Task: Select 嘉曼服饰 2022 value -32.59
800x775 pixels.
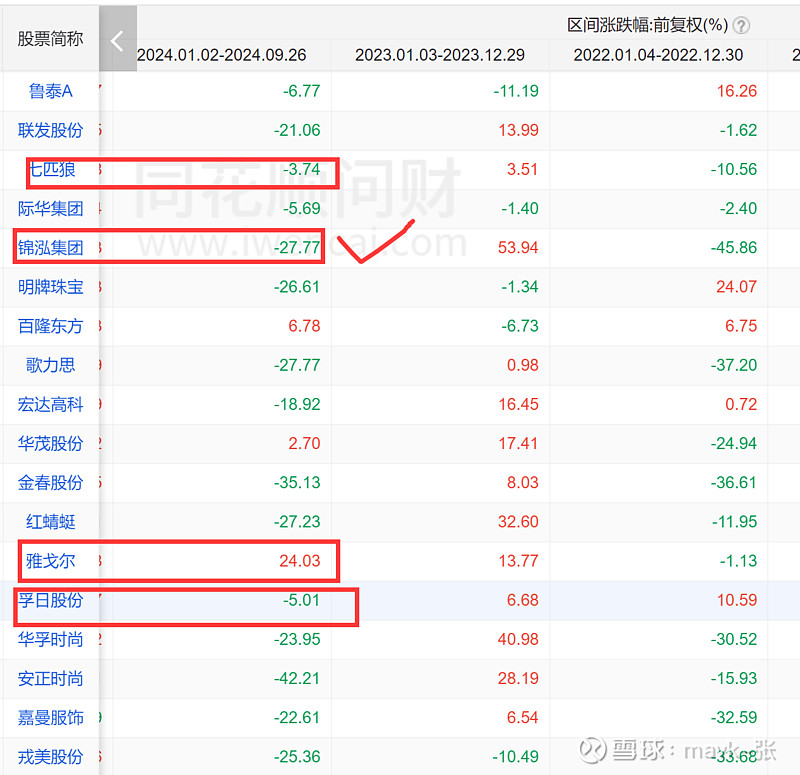Action: tap(734, 718)
